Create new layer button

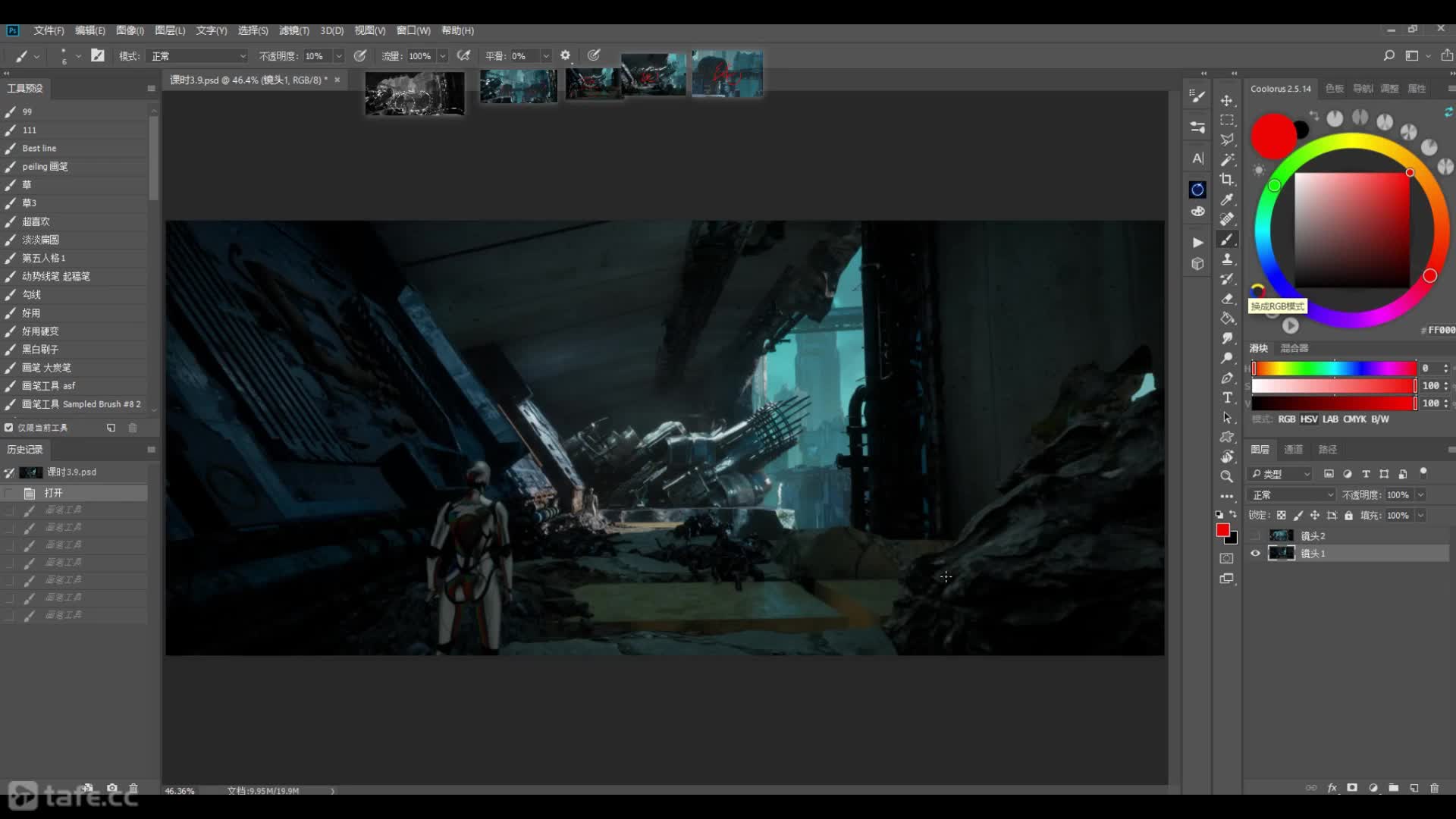[1414, 788]
